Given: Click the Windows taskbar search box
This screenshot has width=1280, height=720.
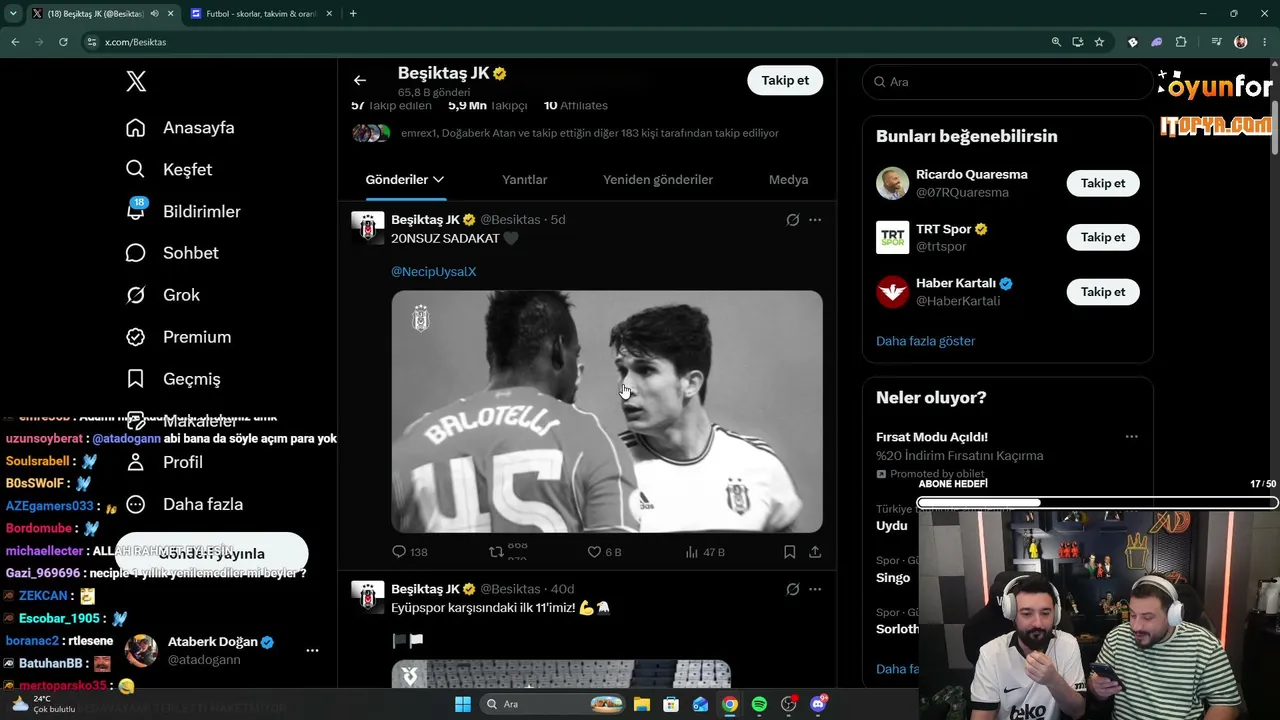Looking at the screenshot, I should [553, 704].
